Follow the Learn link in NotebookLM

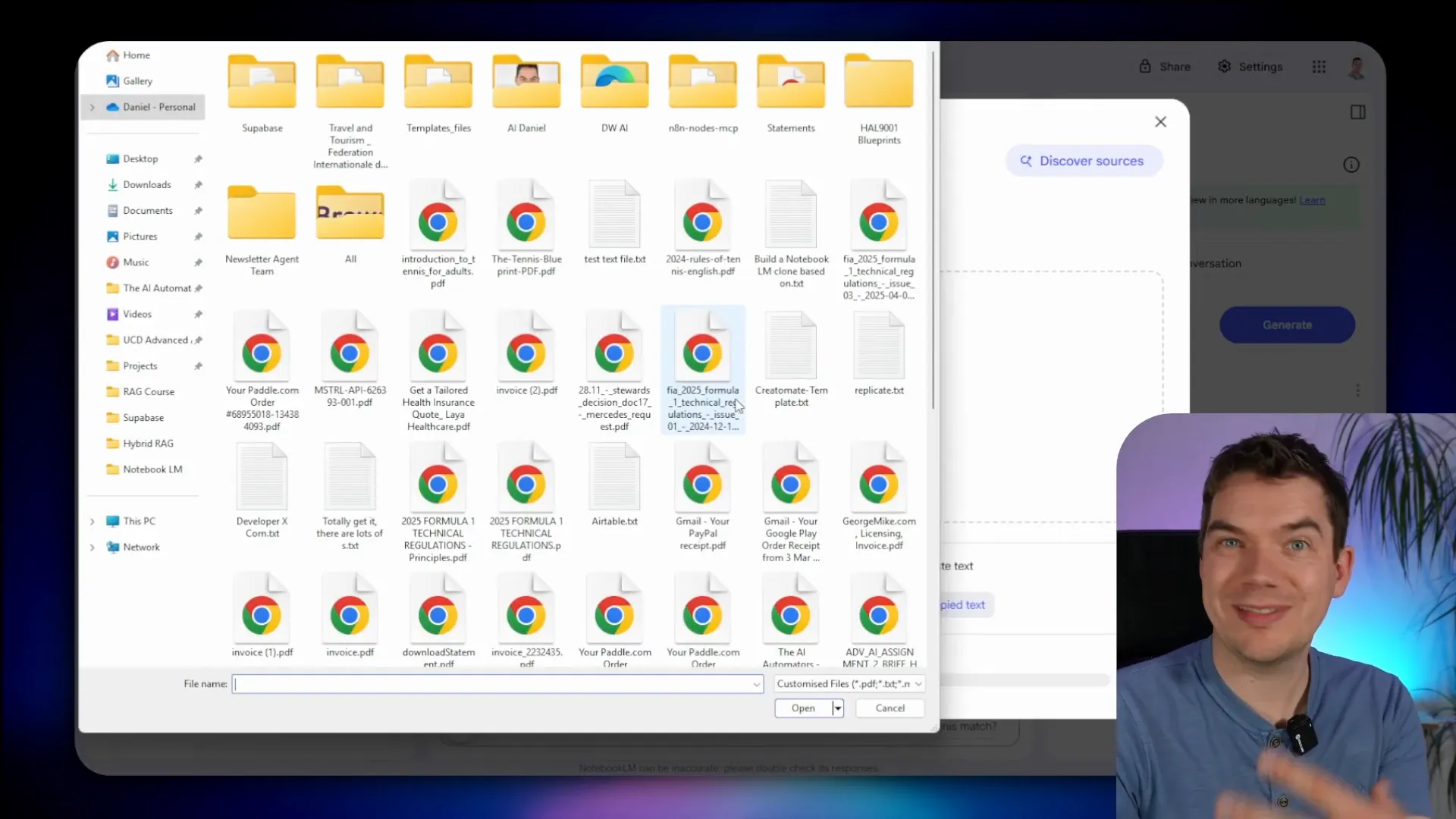[1312, 200]
